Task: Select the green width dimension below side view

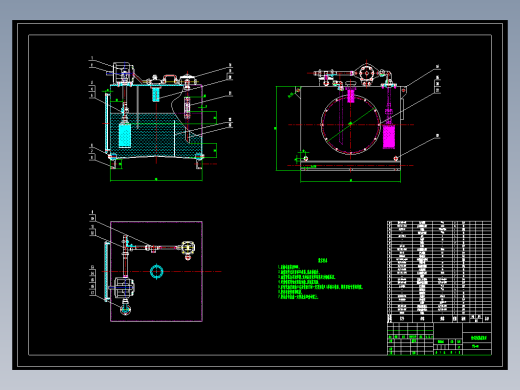Action: pos(350,181)
